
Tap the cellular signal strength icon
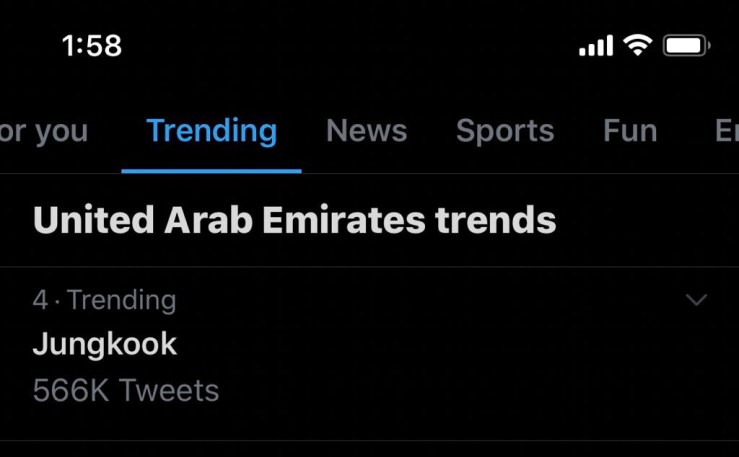tap(595, 46)
